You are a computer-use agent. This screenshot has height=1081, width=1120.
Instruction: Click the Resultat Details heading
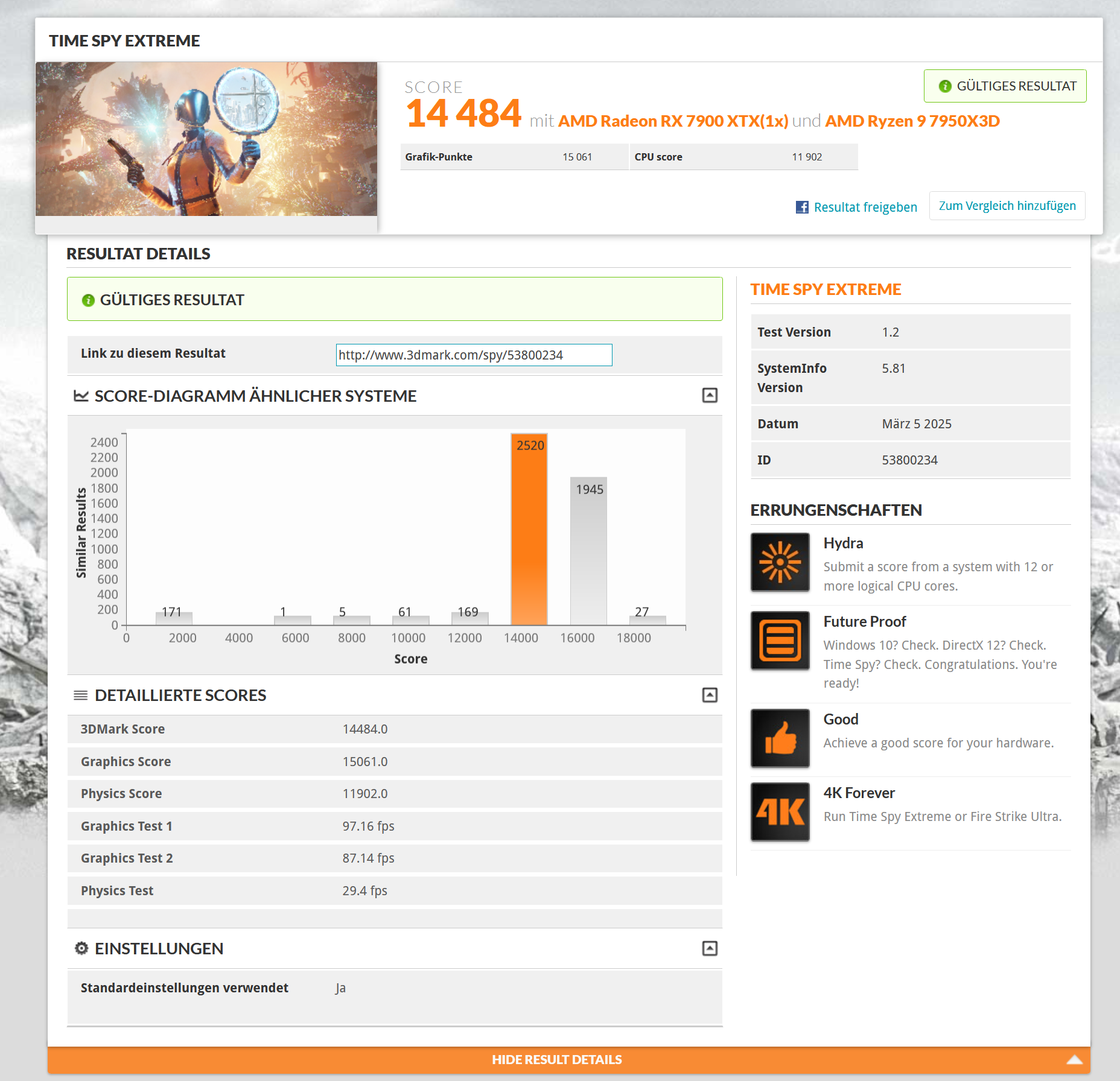coord(138,254)
